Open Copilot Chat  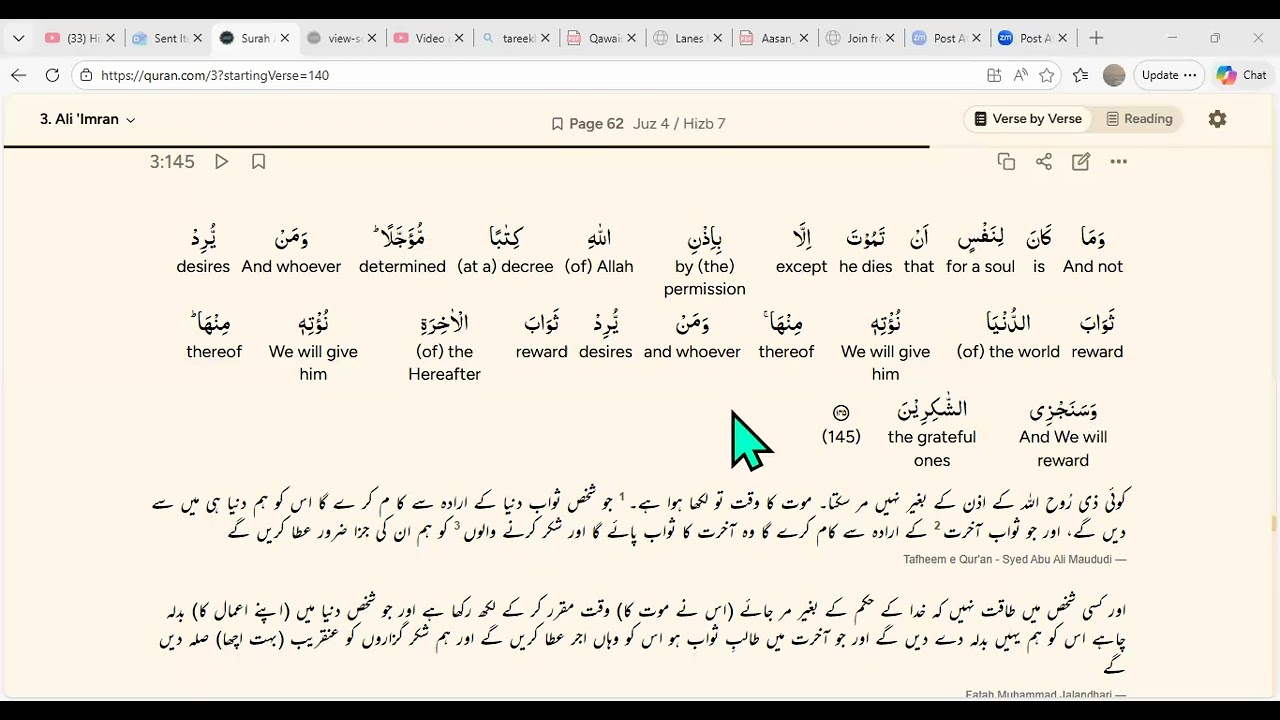pos(1241,75)
